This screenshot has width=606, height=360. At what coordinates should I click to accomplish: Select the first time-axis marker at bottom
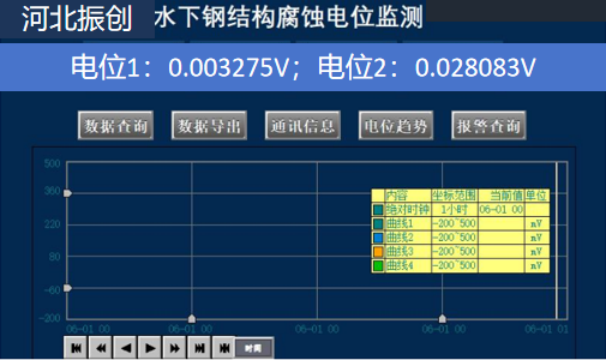coord(192,319)
